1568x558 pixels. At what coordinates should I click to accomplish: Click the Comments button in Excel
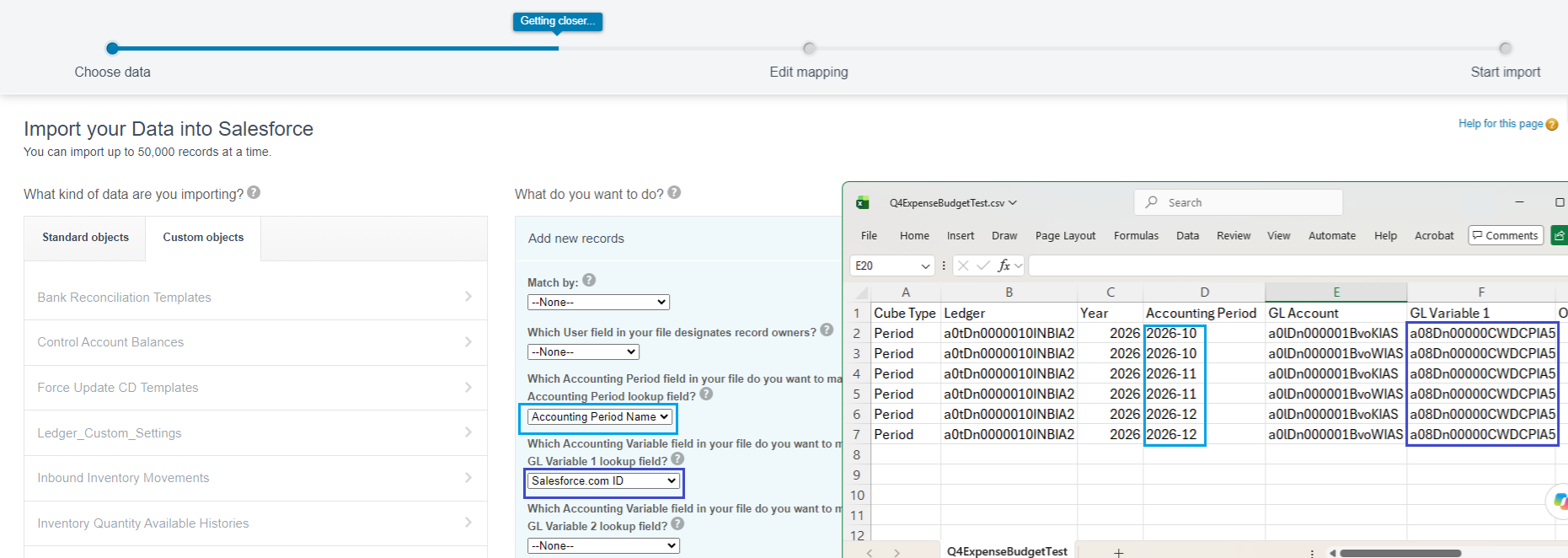(x=1506, y=236)
